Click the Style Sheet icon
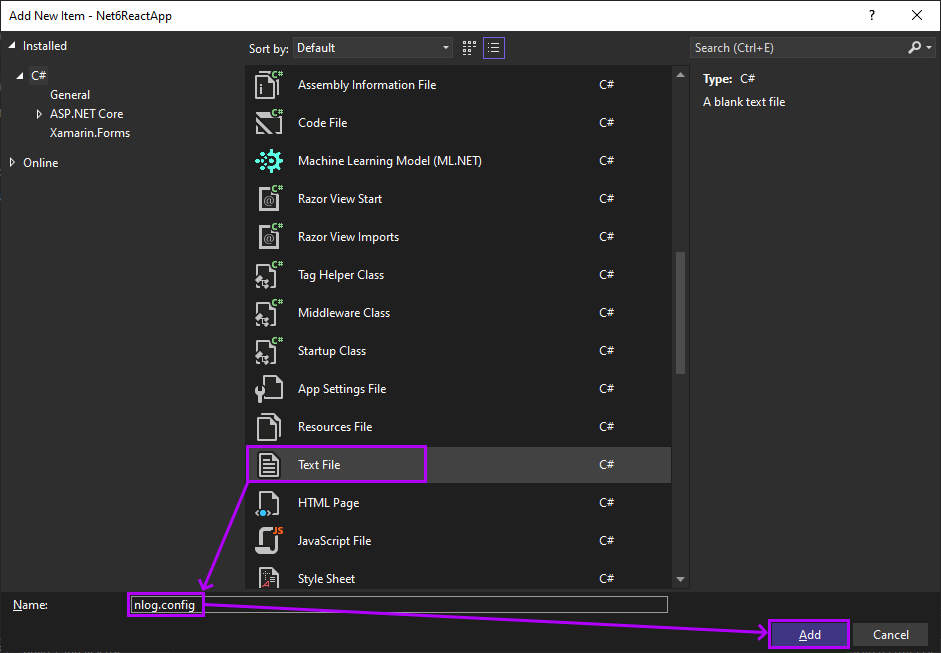 (268, 578)
